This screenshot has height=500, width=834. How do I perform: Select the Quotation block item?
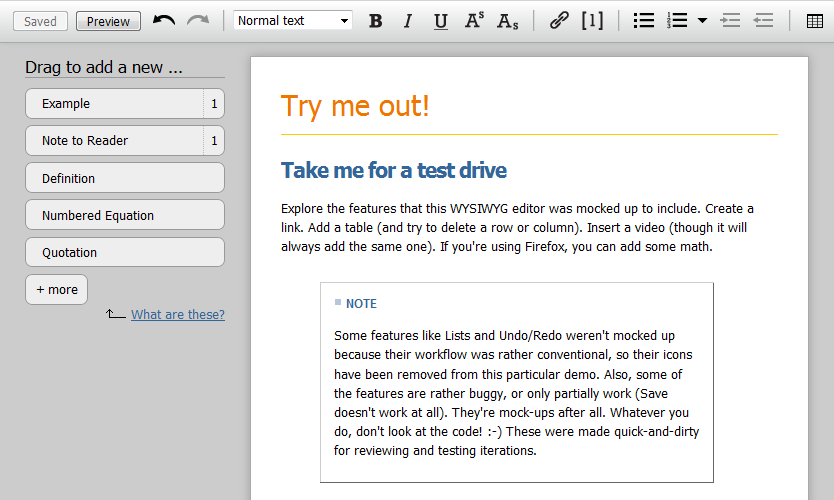pyautogui.click(x=125, y=253)
